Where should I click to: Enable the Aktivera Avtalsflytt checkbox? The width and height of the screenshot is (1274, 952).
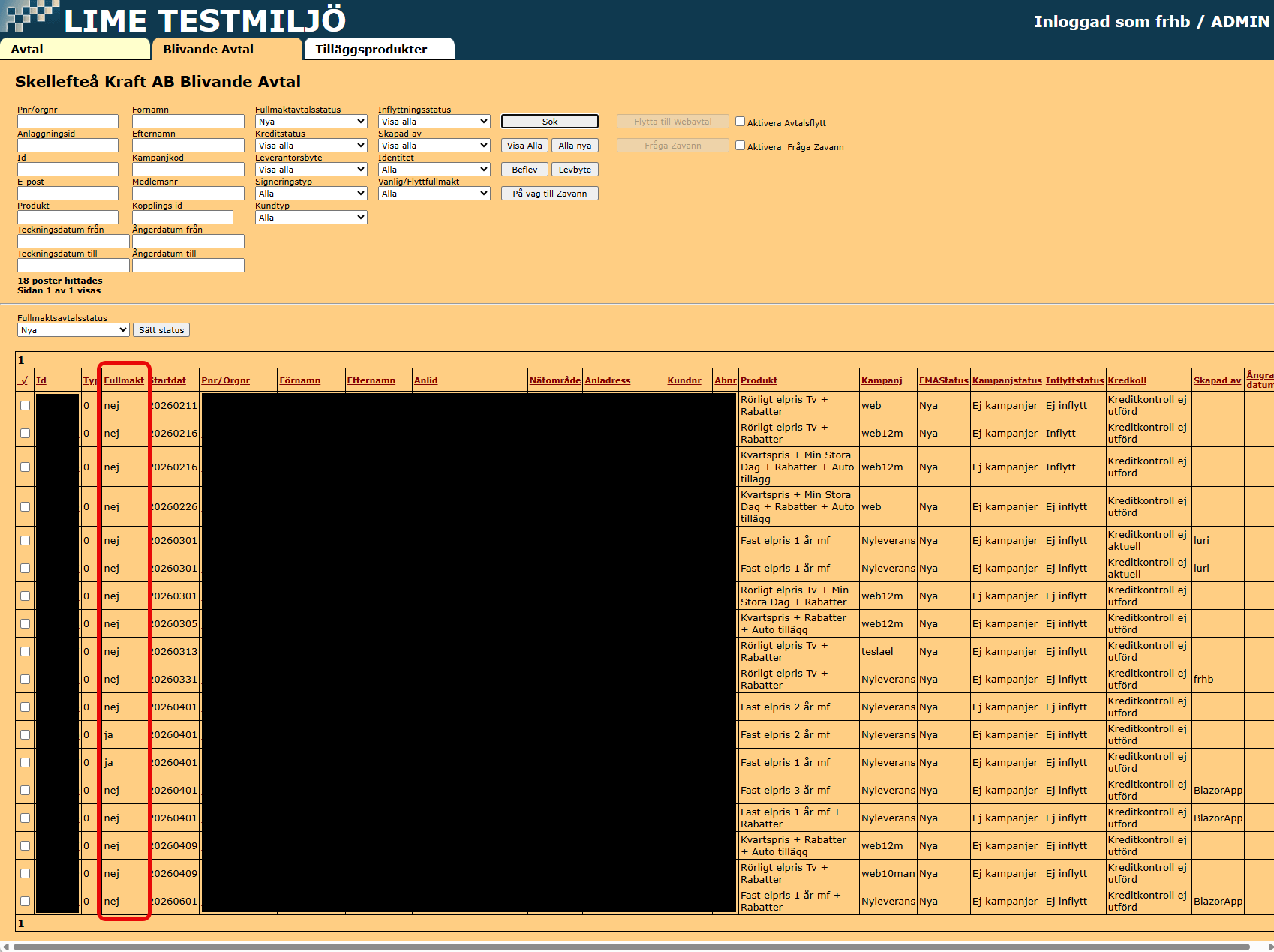pyautogui.click(x=740, y=122)
